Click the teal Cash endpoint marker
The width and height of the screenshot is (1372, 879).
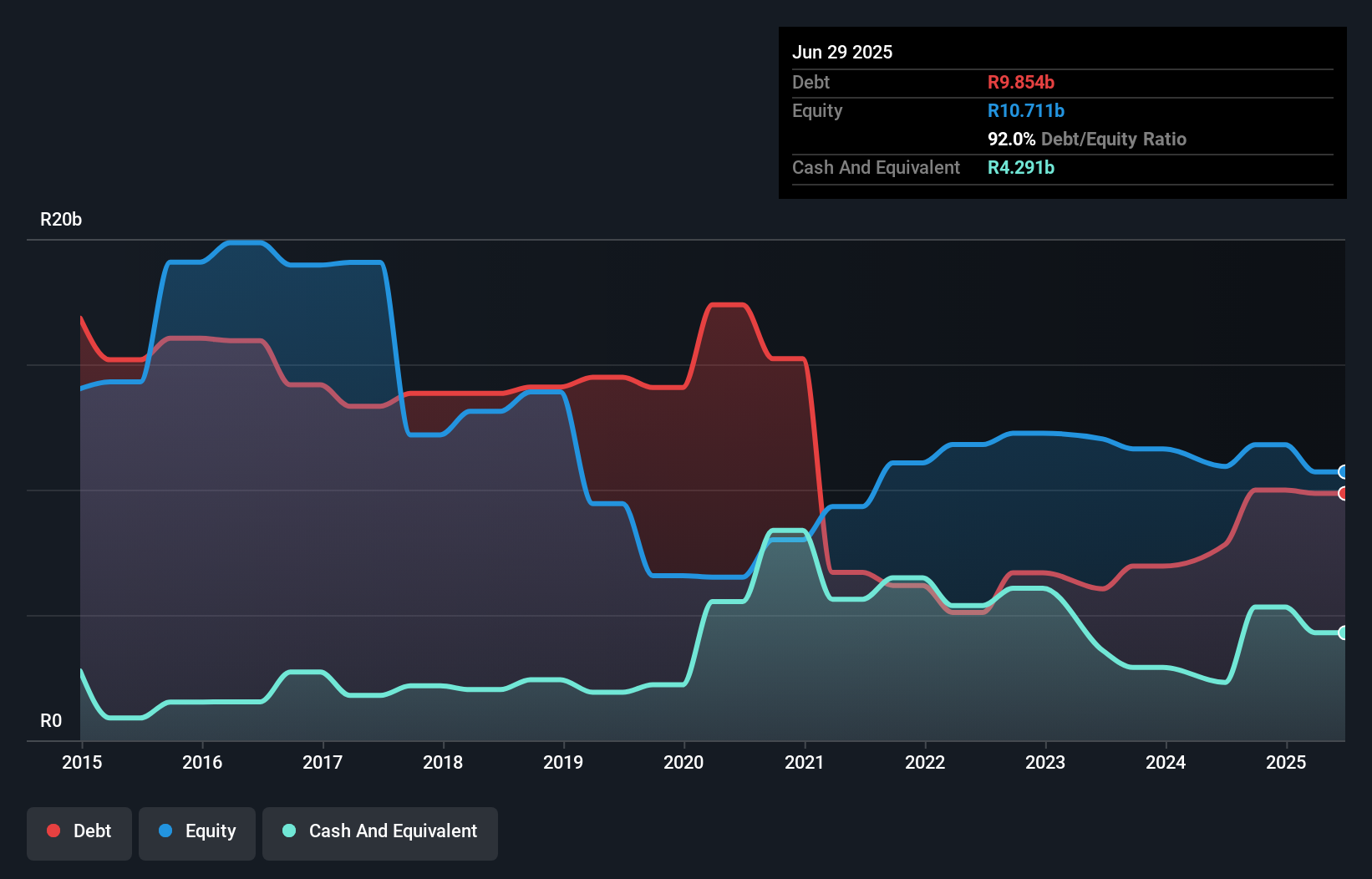click(x=1344, y=633)
